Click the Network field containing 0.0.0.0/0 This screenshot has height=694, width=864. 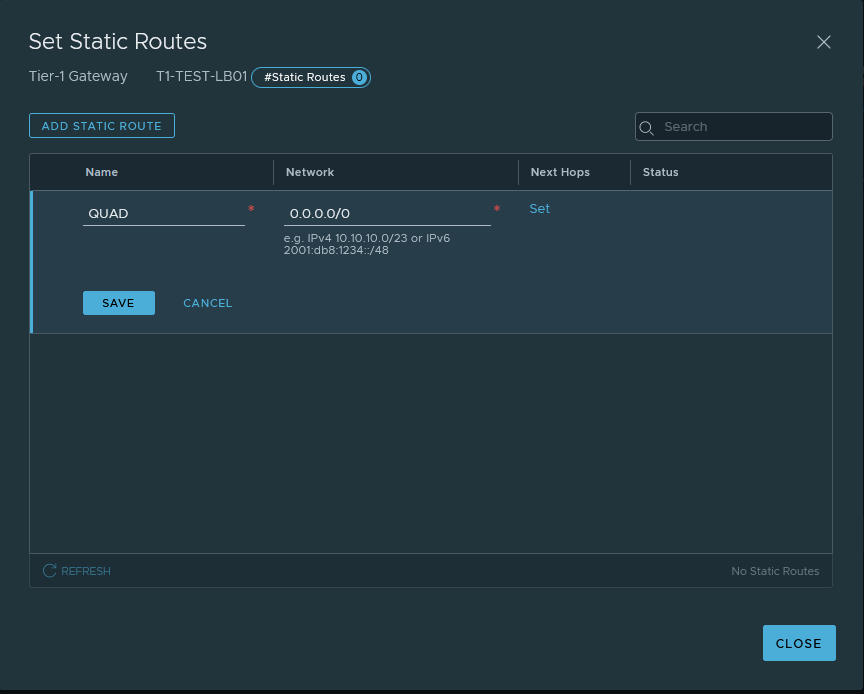coord(387,214)
